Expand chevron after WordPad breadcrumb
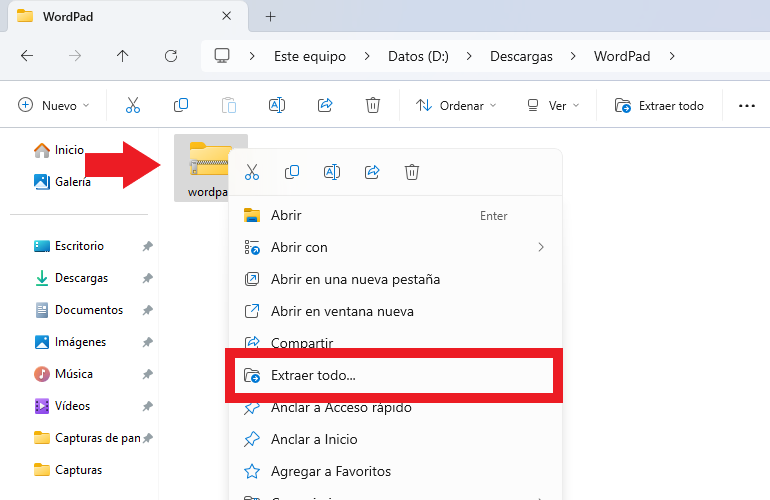Viewport: 770px width, 500px height. [672, 56]
